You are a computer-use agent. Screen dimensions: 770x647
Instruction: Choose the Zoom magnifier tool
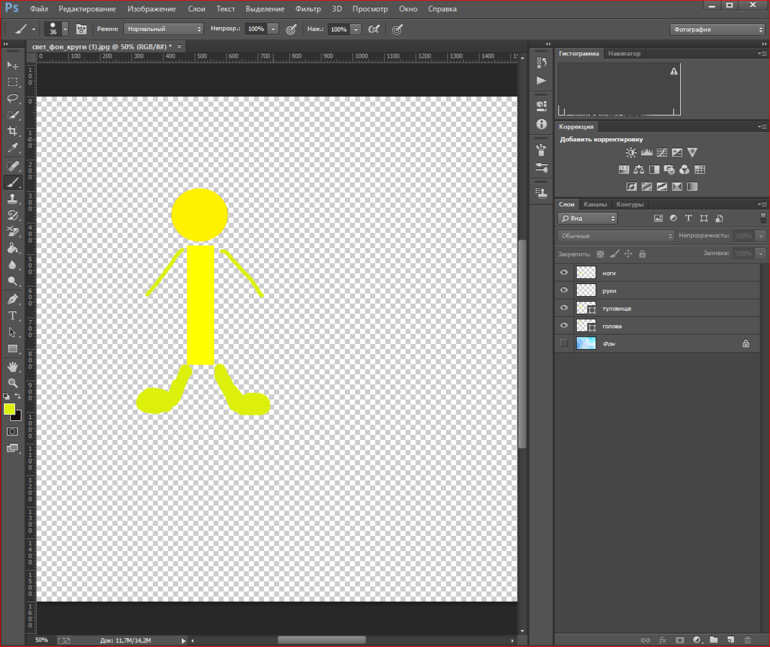click(x=13, y=383)
